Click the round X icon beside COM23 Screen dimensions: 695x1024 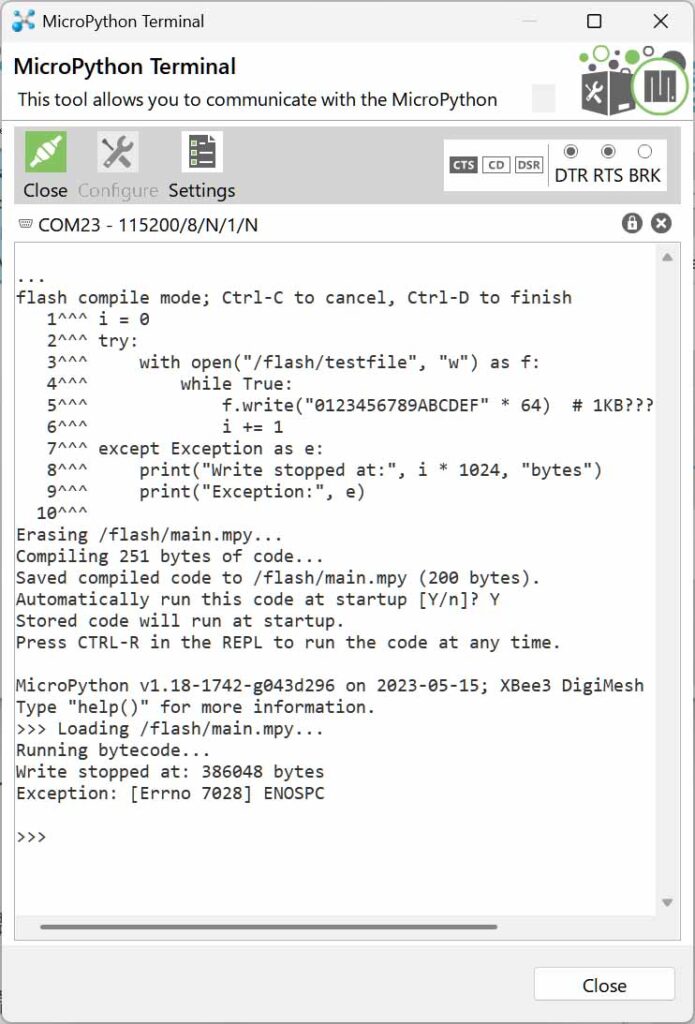[x=661, y=224]
